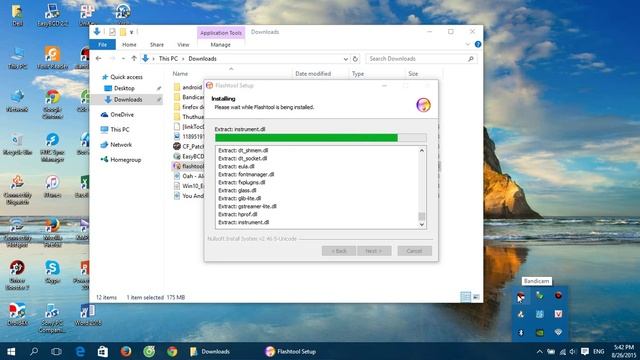Click the Bluetooth icon in the tray popup
This screenshot has width=640, height=360.
tap(521, 333)
